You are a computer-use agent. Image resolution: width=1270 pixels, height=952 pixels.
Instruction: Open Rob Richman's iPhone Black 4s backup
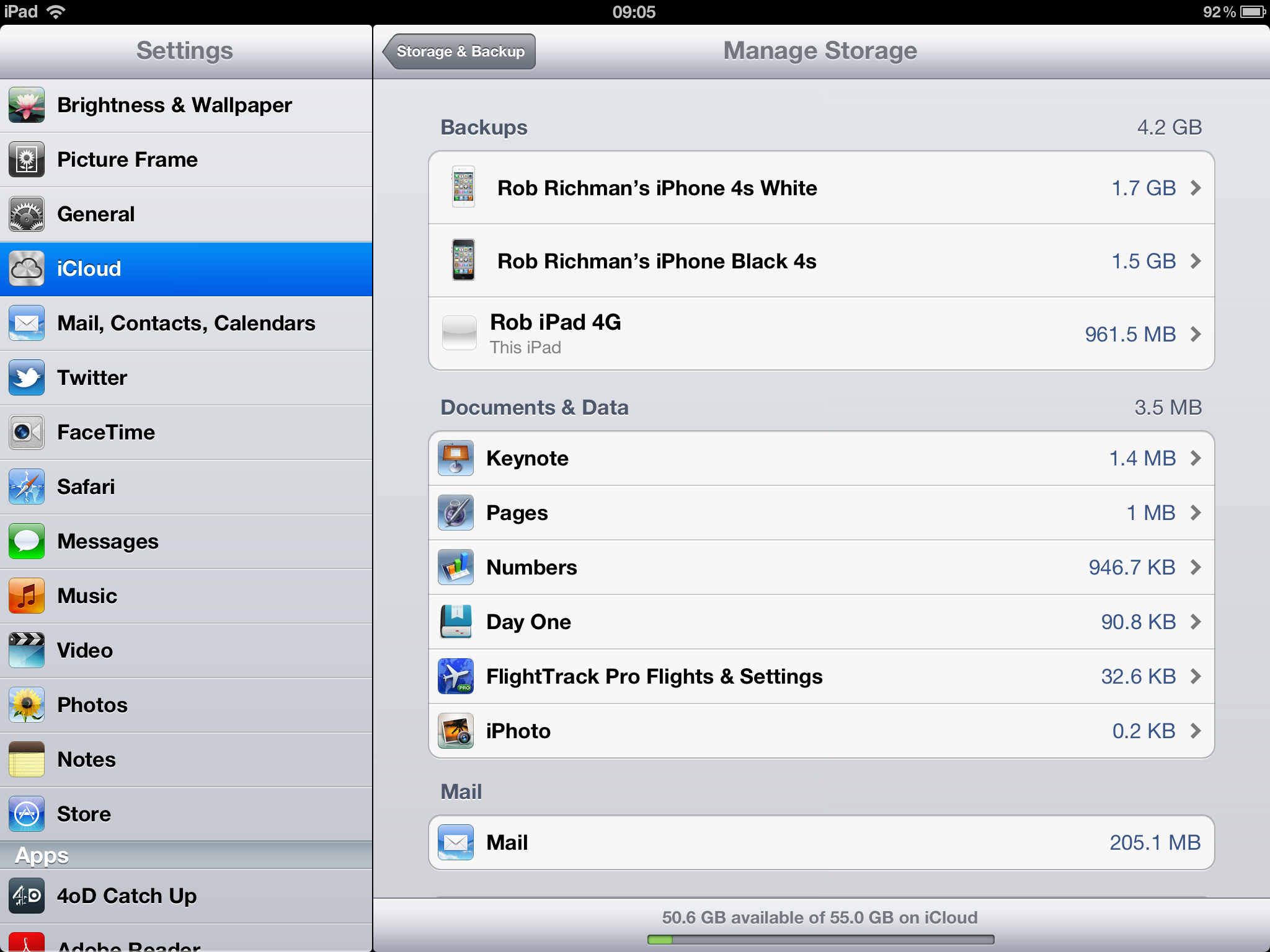657,261
